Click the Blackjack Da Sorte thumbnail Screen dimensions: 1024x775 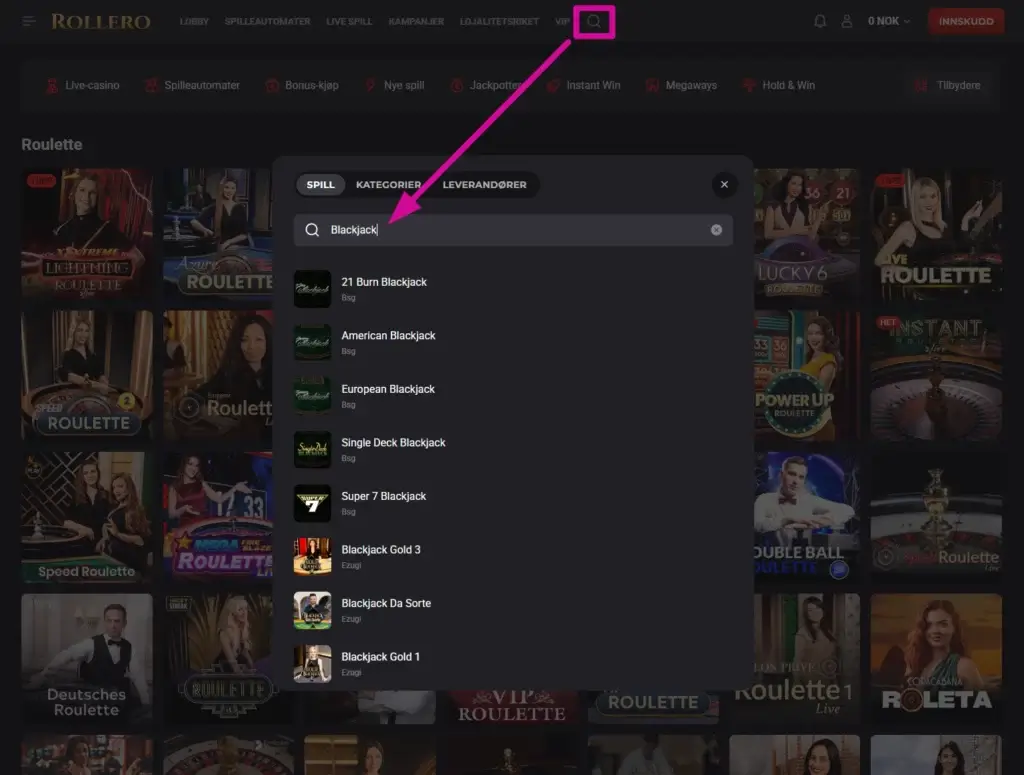click(x=312, y=610)
